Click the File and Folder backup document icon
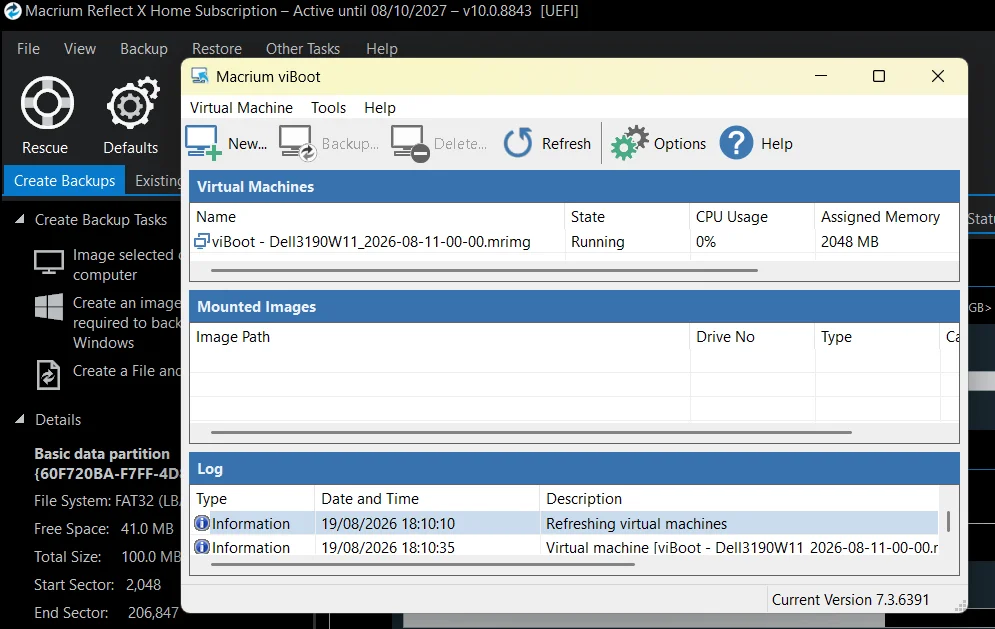The height and width of the screenshot is (629, 995). coord(48,374)
